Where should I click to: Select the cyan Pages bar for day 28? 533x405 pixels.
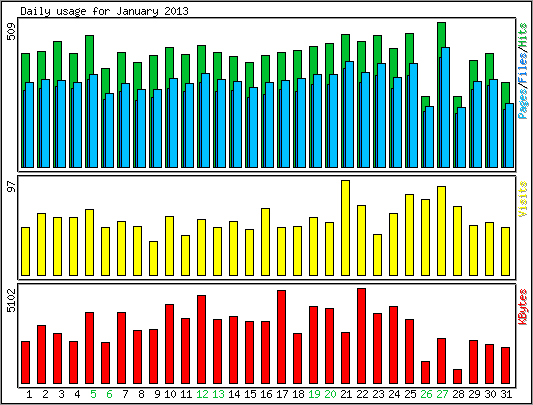click(461, 137)
